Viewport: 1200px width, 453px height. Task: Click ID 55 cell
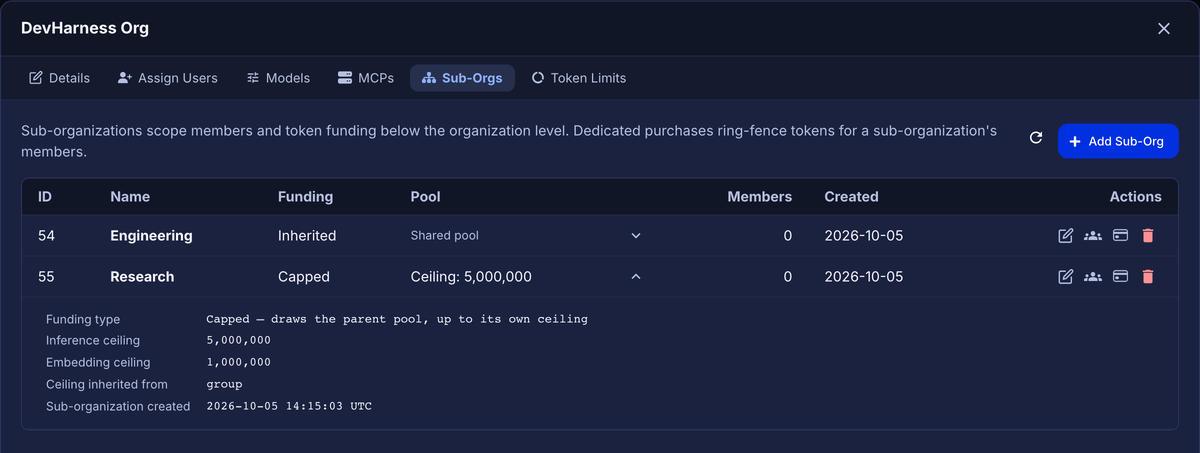pyautogui.click(x=47, y=276)
